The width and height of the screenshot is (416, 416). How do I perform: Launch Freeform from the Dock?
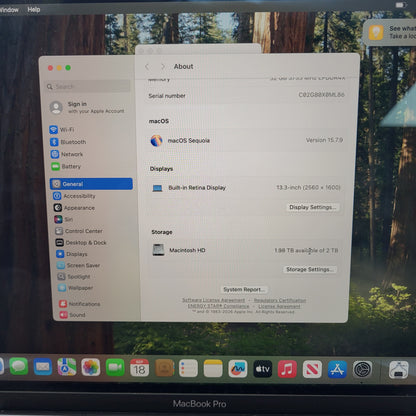coord(238,369)
